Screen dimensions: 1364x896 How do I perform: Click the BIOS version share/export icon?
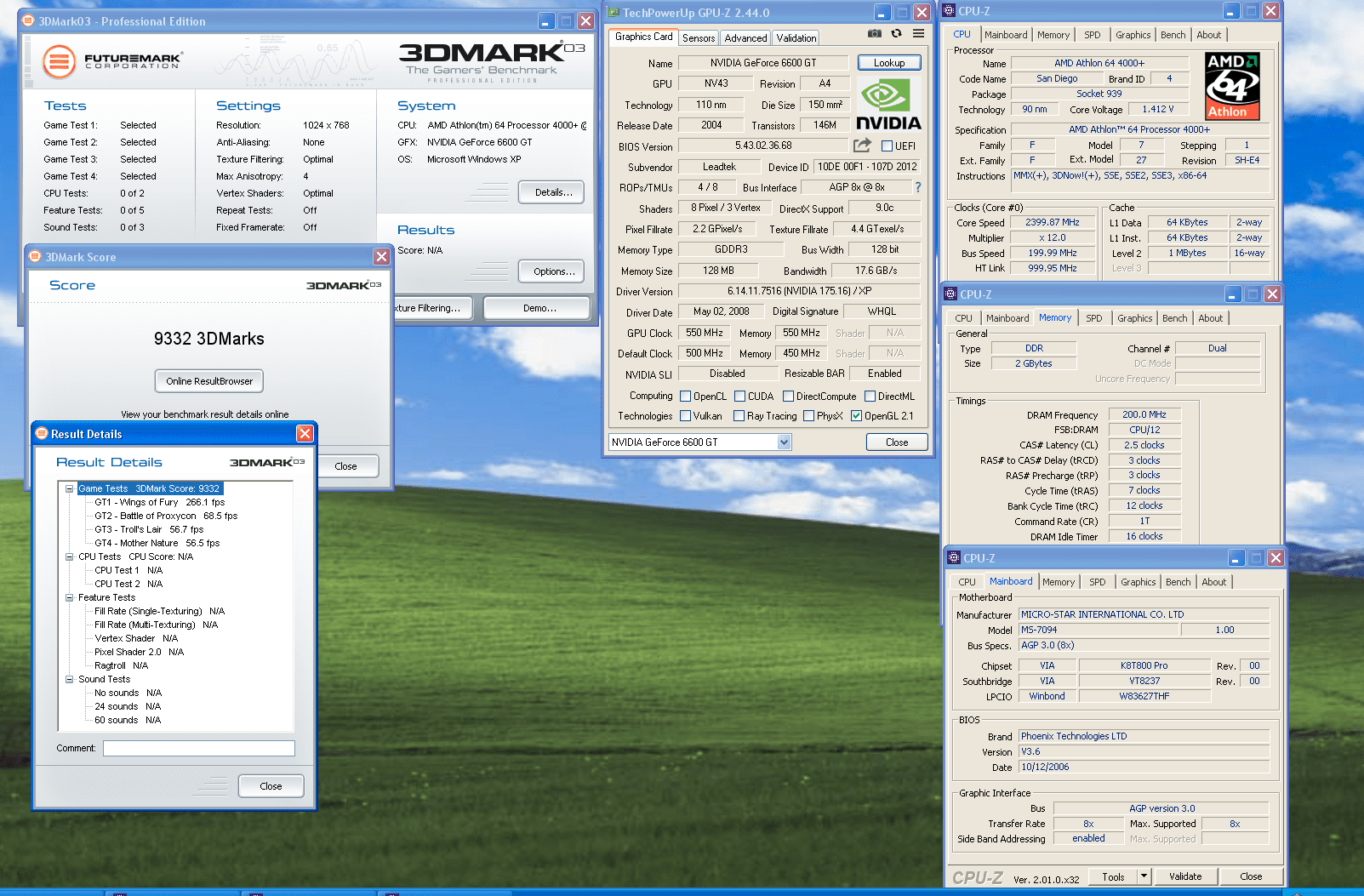pyautogui.click(x=862, y=146)
